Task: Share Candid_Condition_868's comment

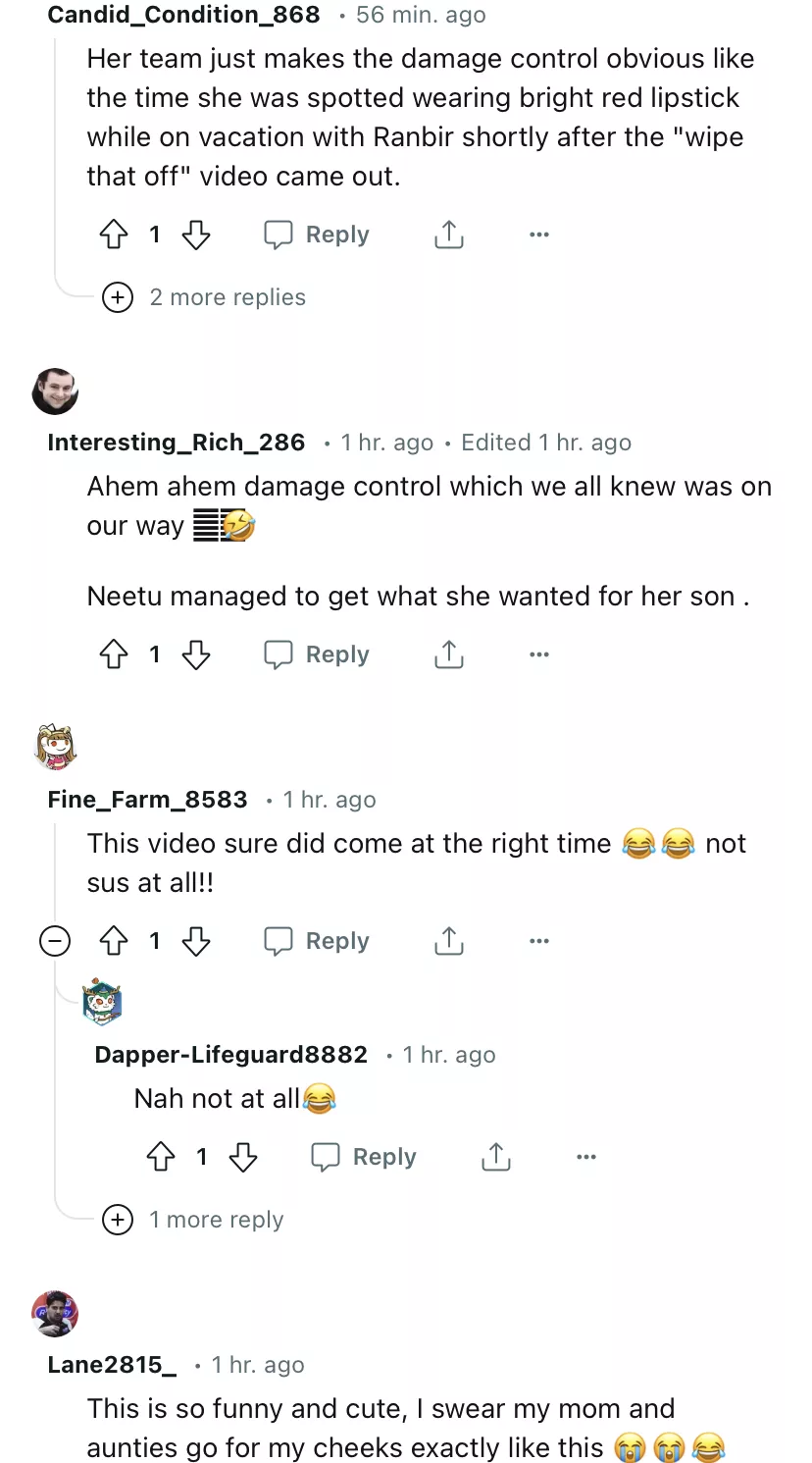Action: pos(448,235)
